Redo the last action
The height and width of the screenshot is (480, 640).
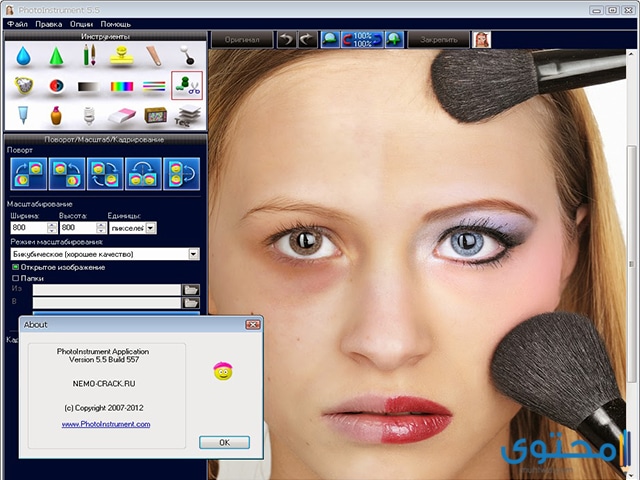pyautogui.click(x=307, y=40)
